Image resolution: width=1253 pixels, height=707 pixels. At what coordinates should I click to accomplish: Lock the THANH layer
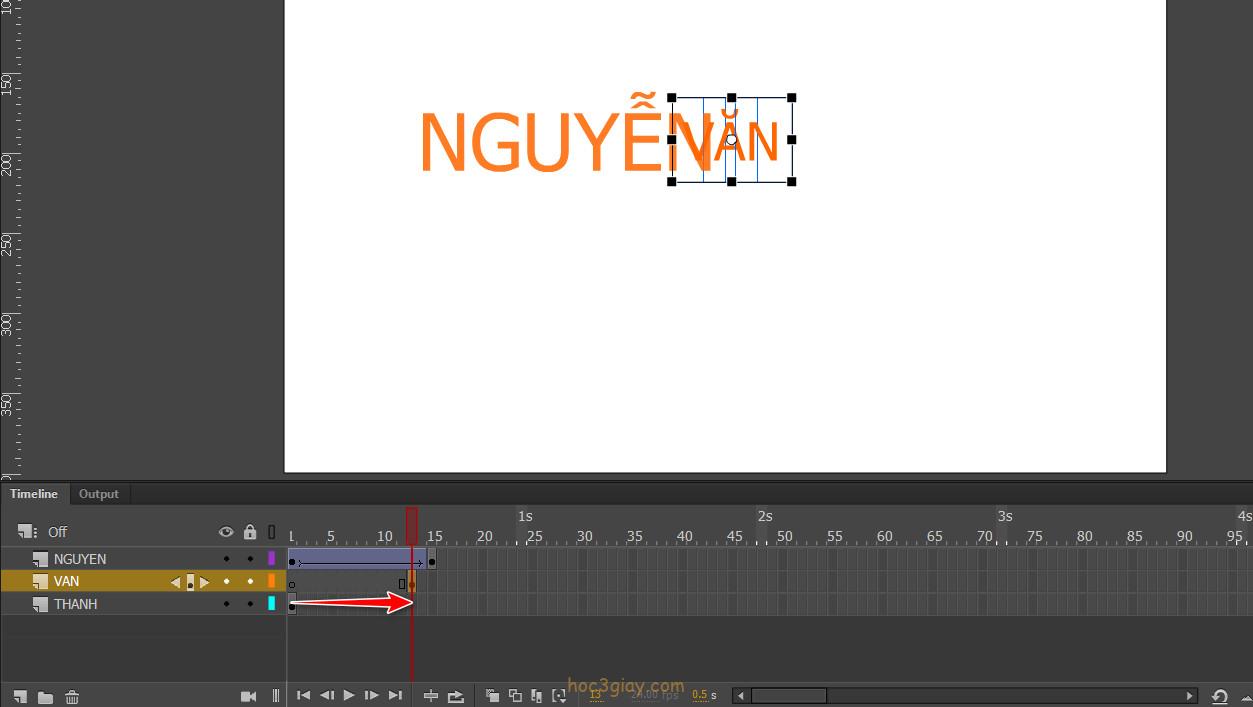[250, 604]
